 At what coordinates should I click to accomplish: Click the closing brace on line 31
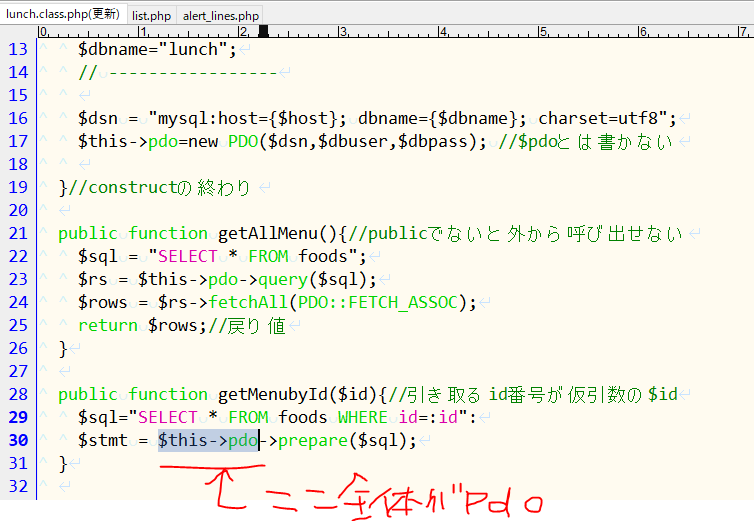click(x=63, y=463)
